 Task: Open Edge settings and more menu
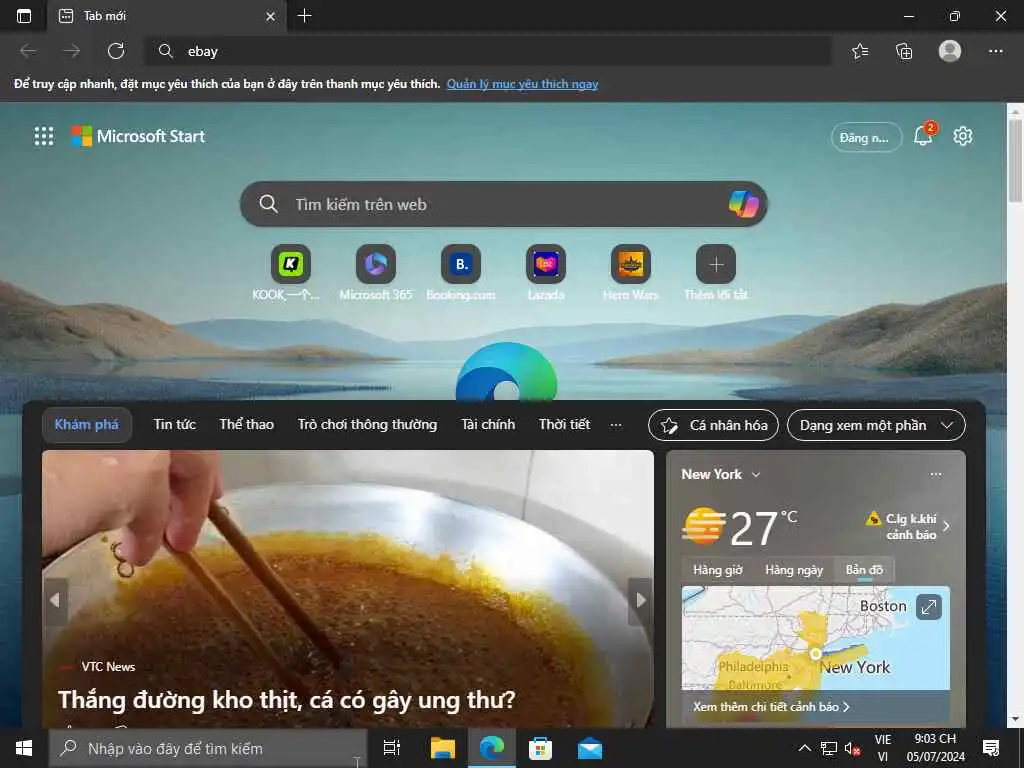[x=995, y=51]
